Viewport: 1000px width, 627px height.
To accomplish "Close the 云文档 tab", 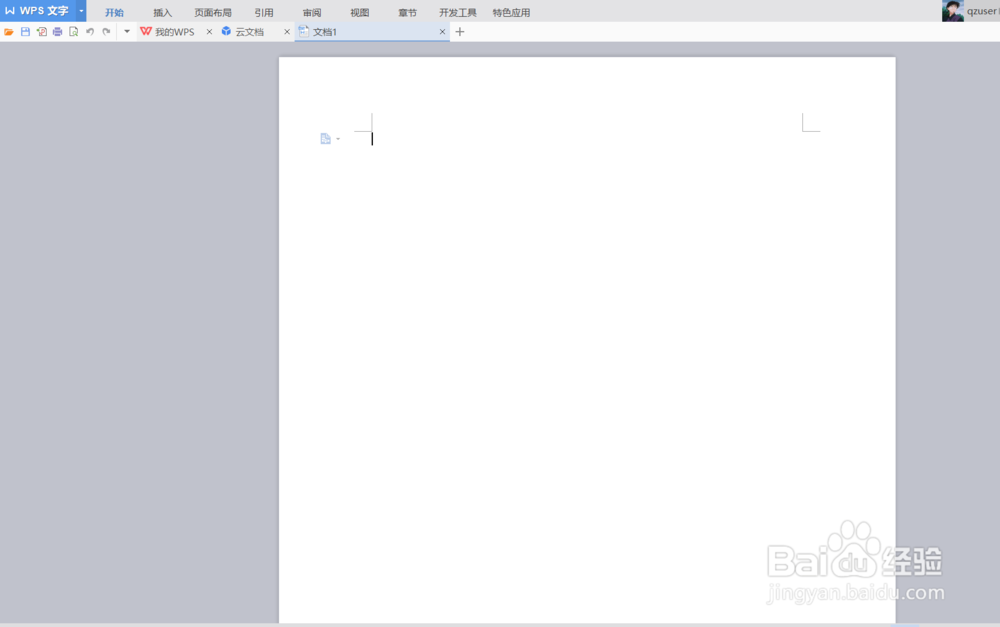I will [x=287, y=32].
